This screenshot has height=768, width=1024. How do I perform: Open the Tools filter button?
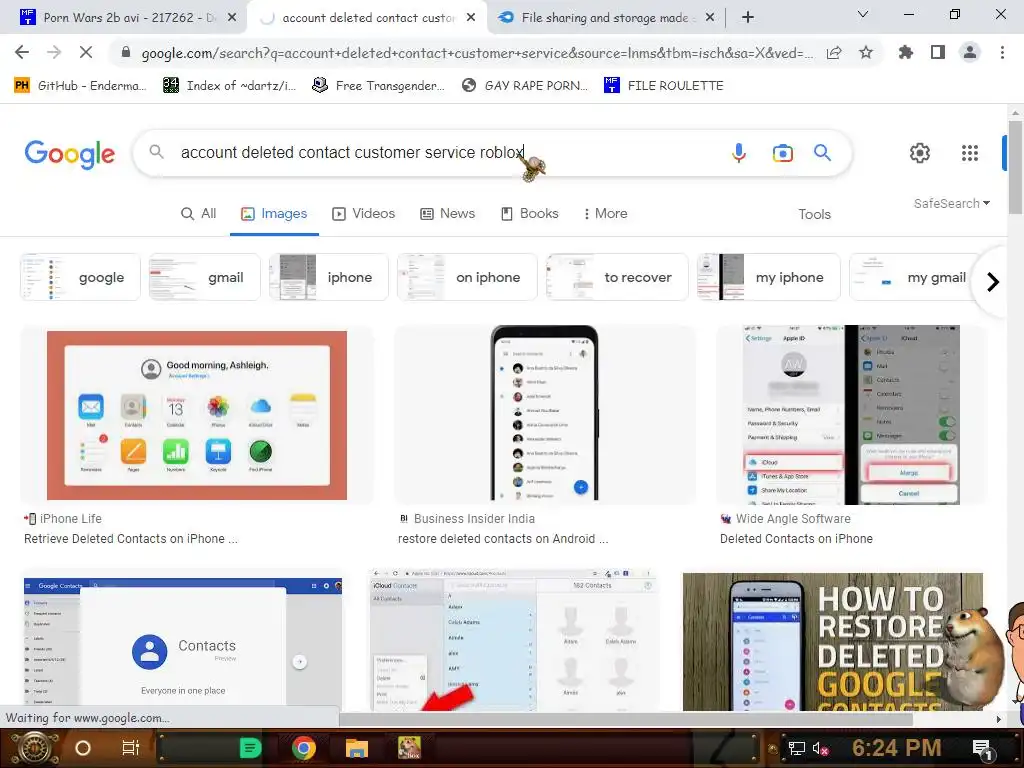(814, 214)
